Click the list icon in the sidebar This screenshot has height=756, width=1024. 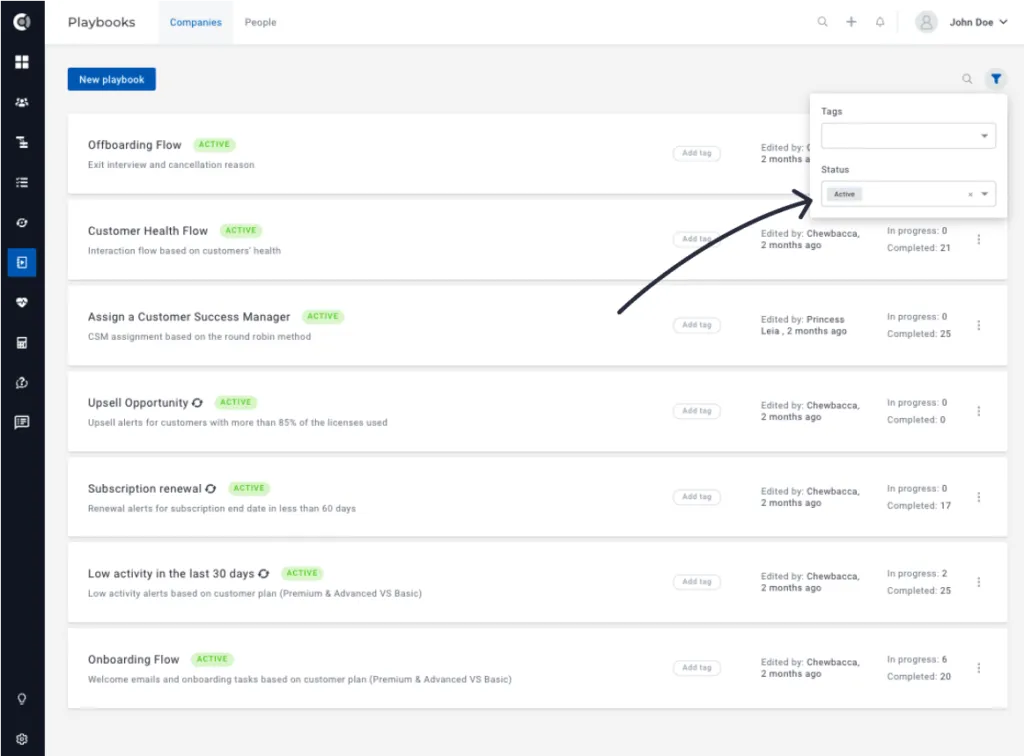coord(22,183)
